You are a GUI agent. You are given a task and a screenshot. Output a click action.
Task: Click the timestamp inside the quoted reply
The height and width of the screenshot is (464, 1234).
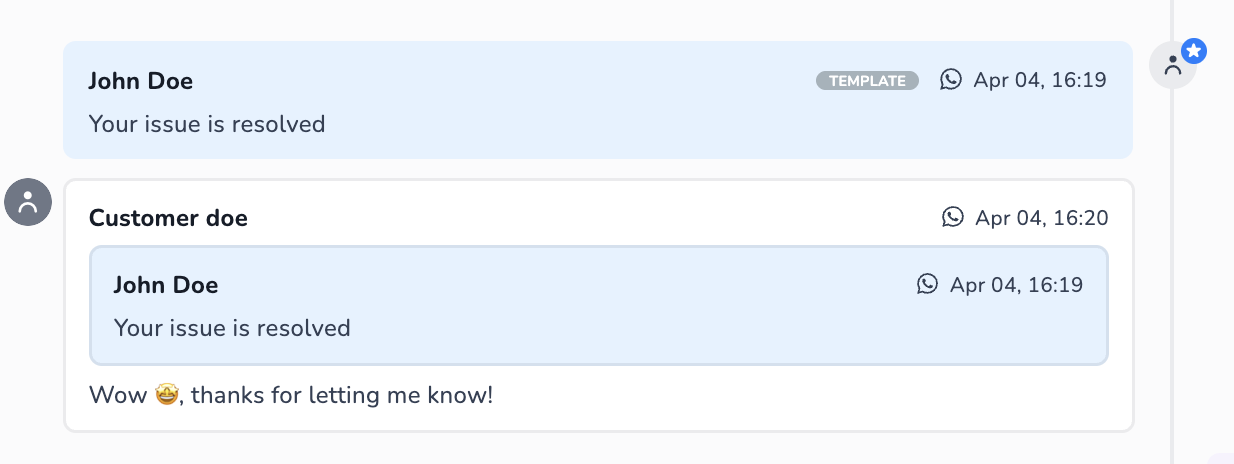pos(1016,285)
